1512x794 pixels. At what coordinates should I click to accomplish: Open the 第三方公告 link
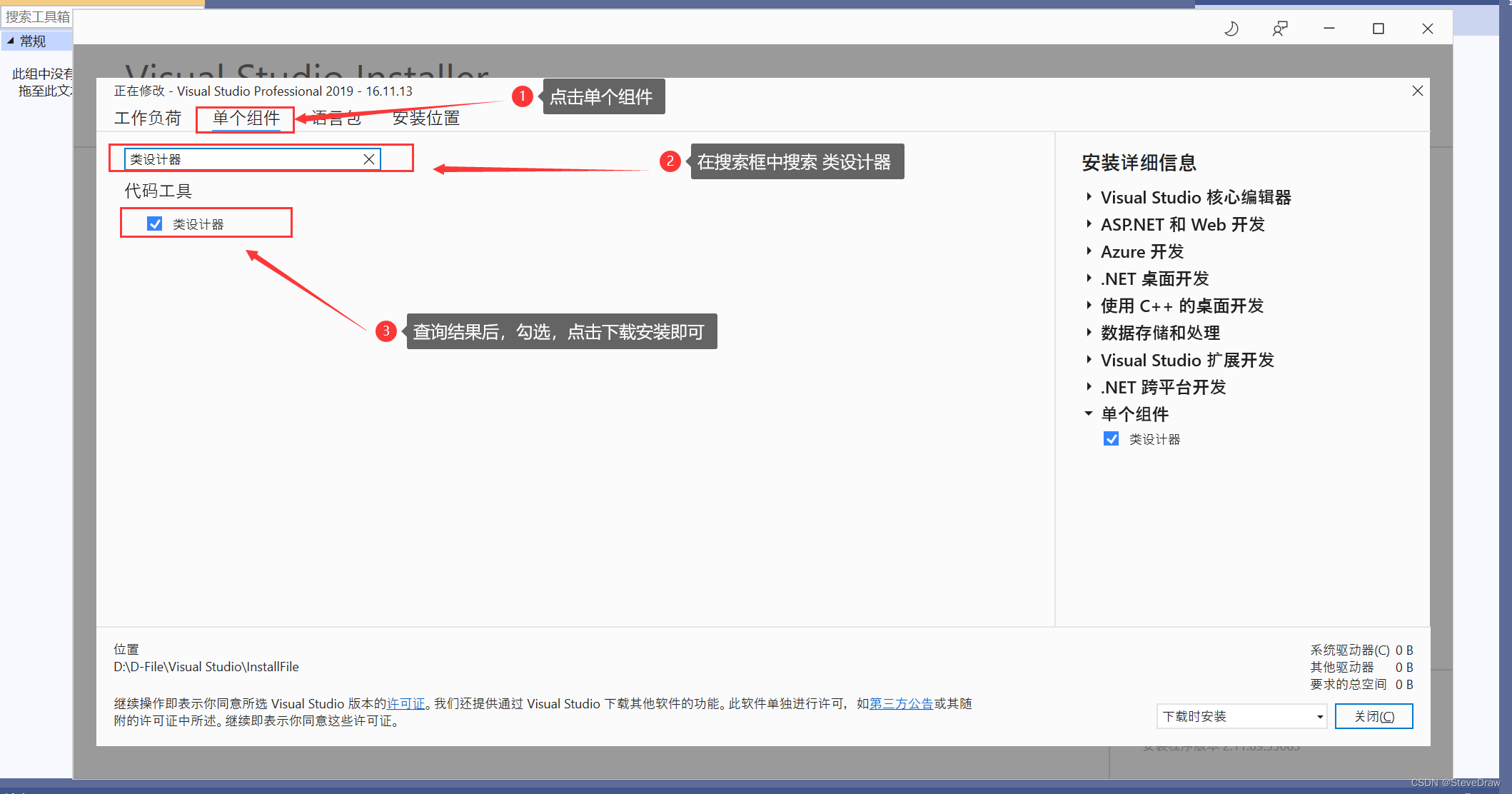pyautogui.click(x=902, y=703)
